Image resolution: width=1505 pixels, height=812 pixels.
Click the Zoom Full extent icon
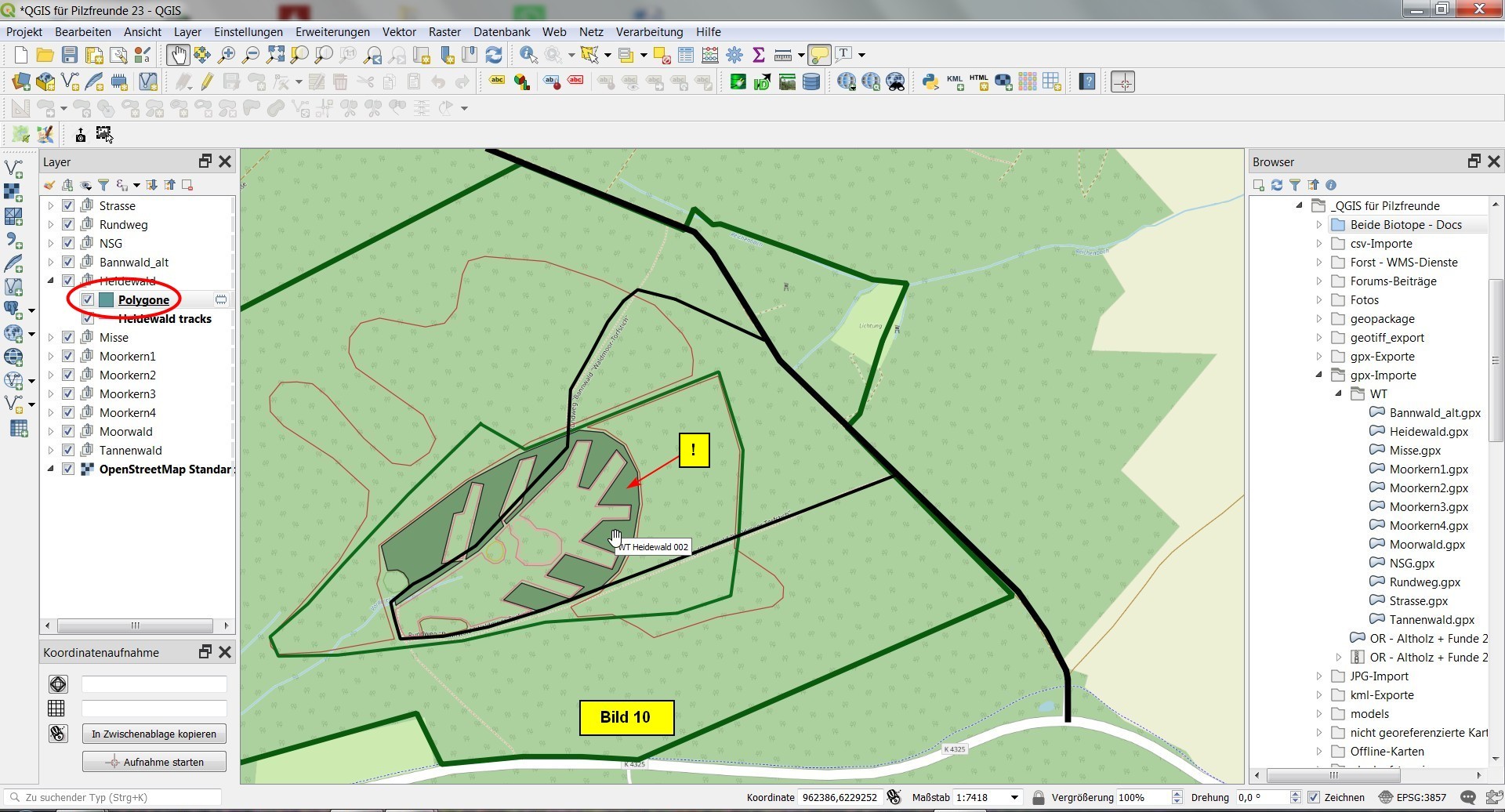point(275,55)
